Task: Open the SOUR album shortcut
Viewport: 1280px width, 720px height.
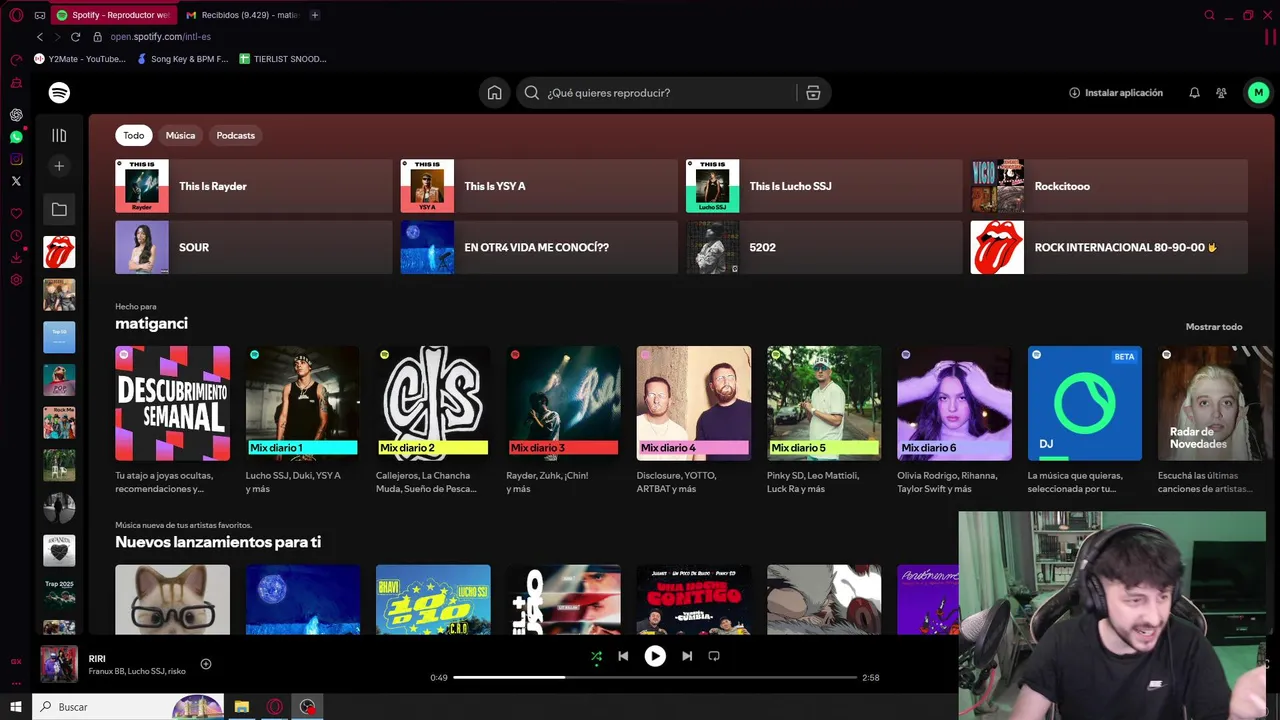Action: pyautogui.click(x=254, y=247)
